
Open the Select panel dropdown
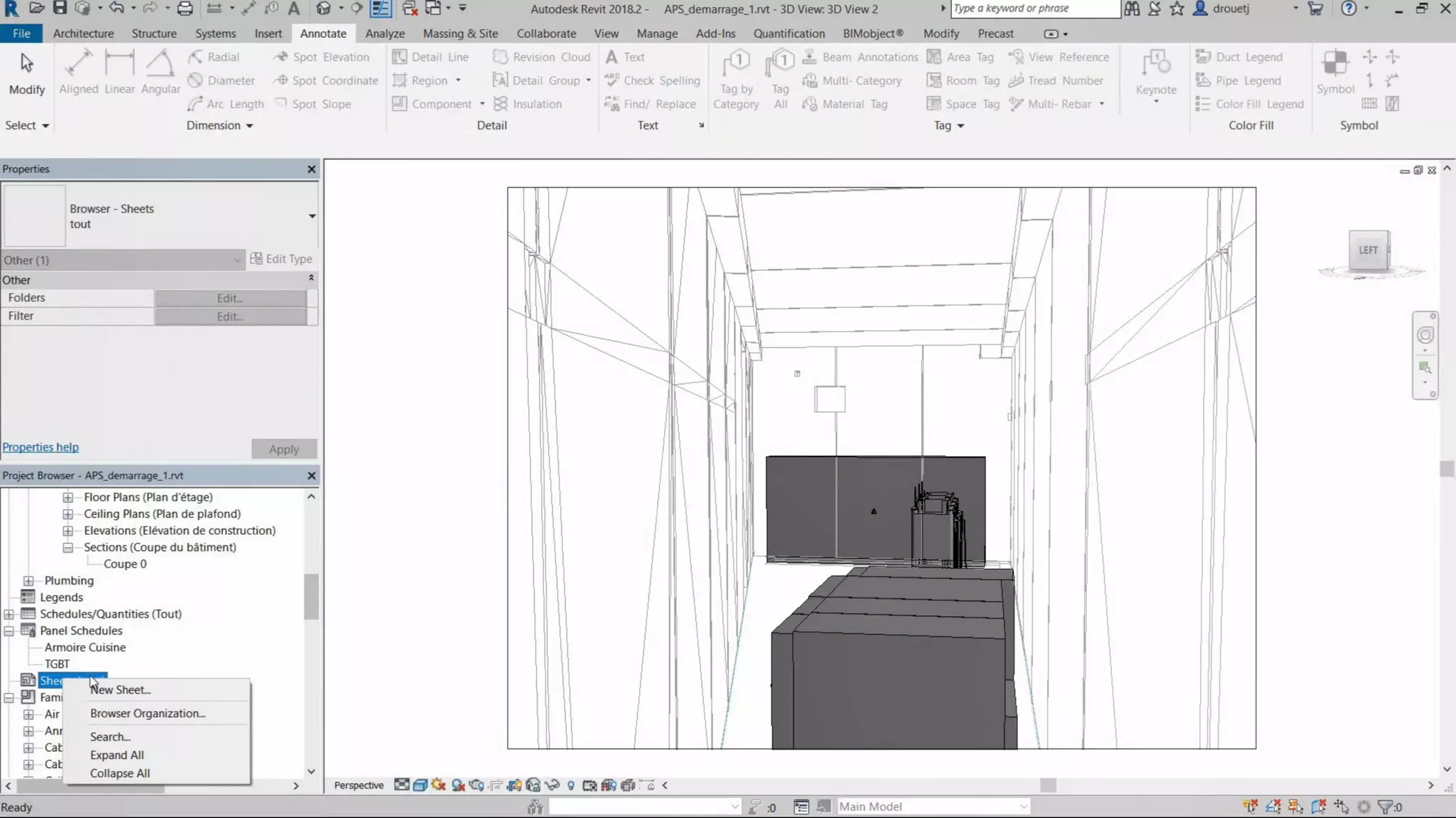[x=27, y=125]
